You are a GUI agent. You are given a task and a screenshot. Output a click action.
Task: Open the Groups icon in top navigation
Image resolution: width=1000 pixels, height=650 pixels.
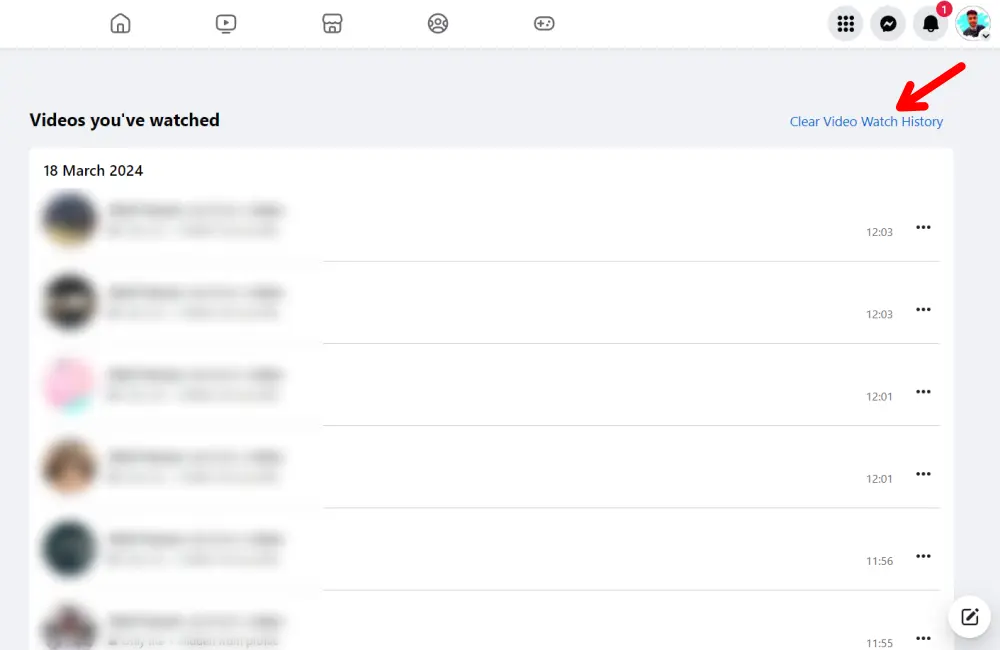point(438,23)
